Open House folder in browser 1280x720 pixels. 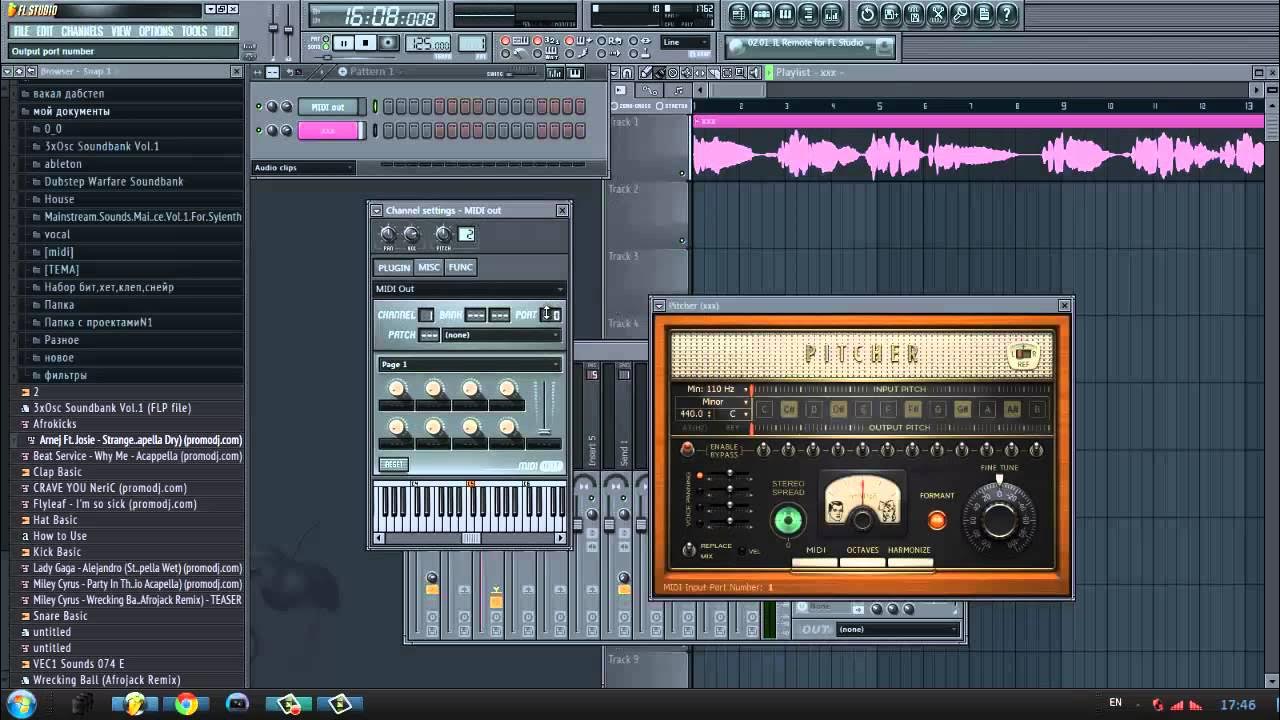coord(59,199)
